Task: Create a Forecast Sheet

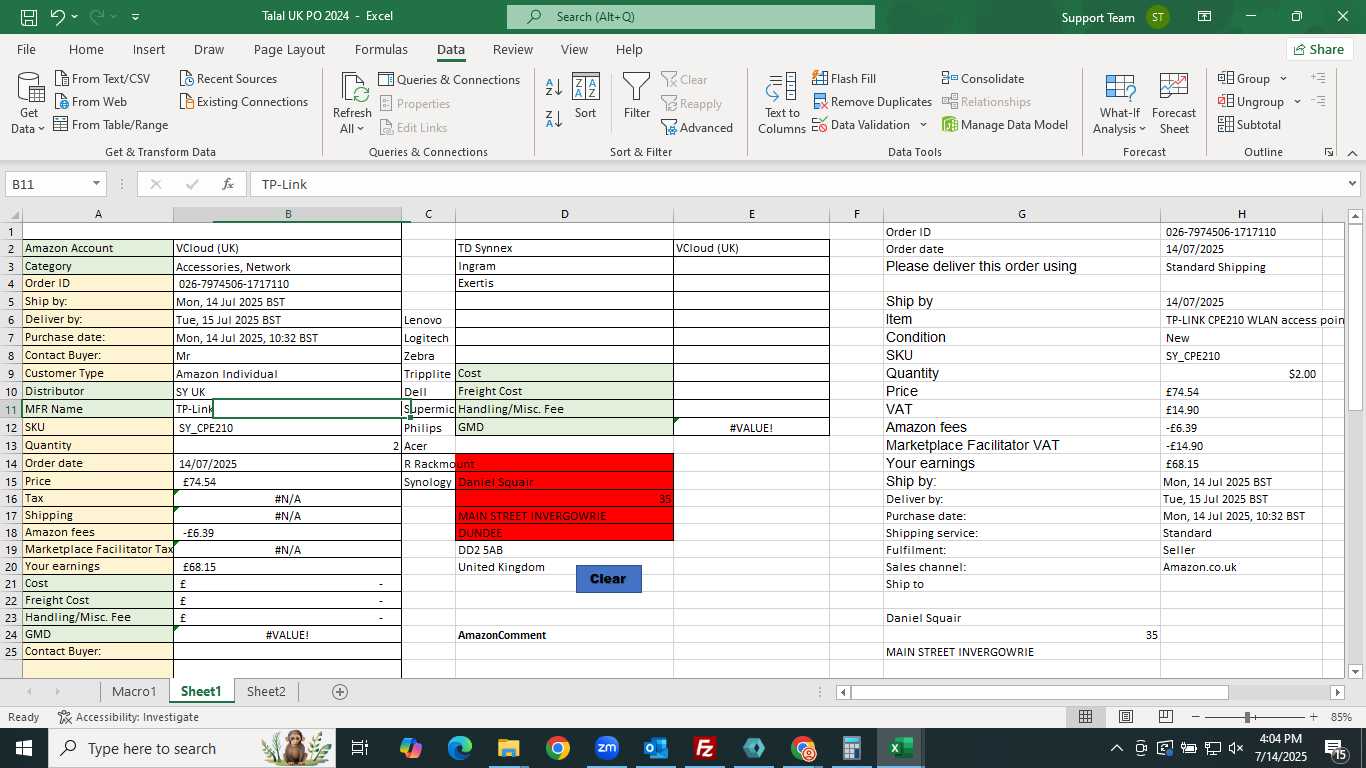Action: 1174,103
